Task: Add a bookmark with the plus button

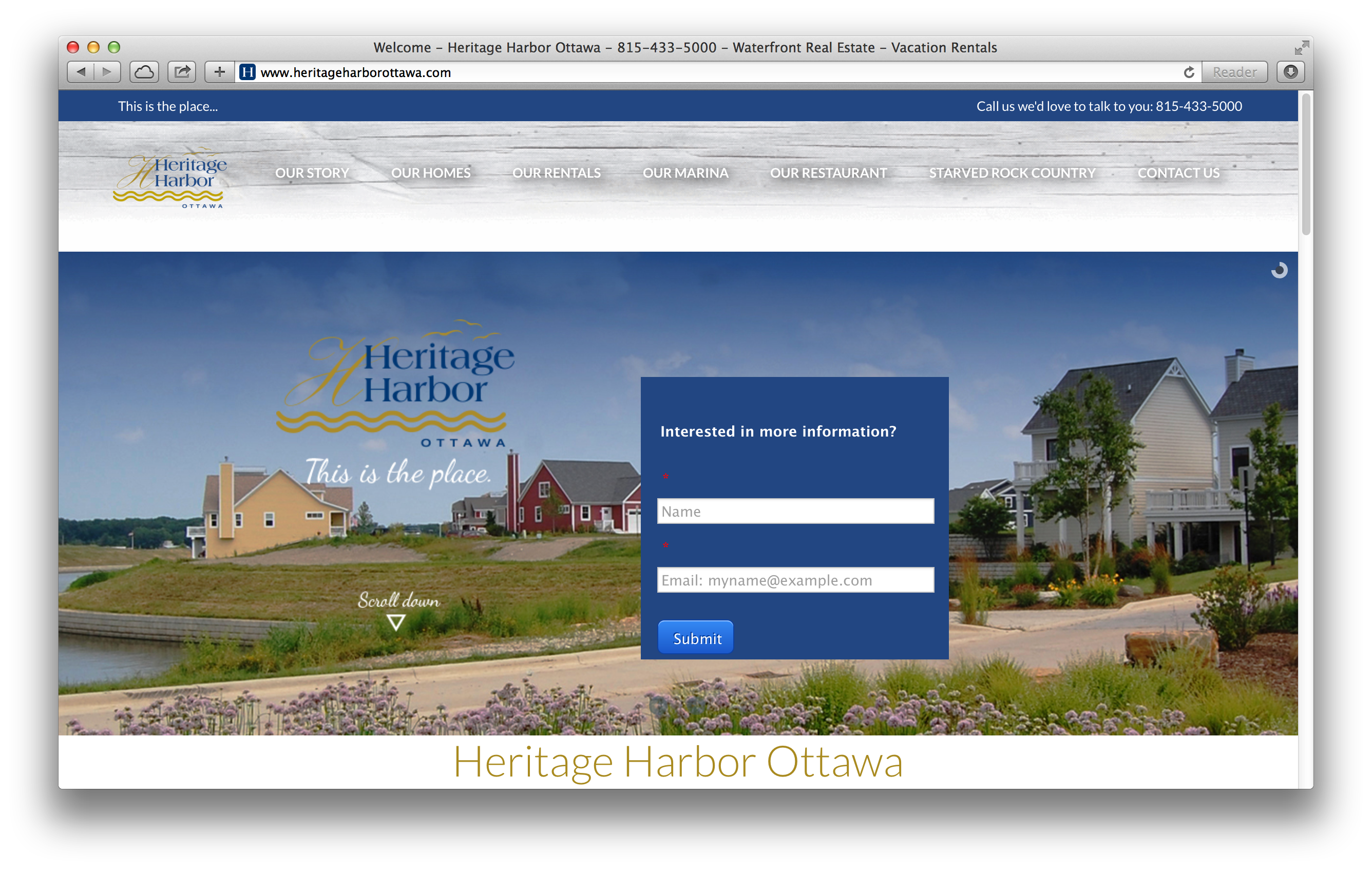Action: [220, 72]
